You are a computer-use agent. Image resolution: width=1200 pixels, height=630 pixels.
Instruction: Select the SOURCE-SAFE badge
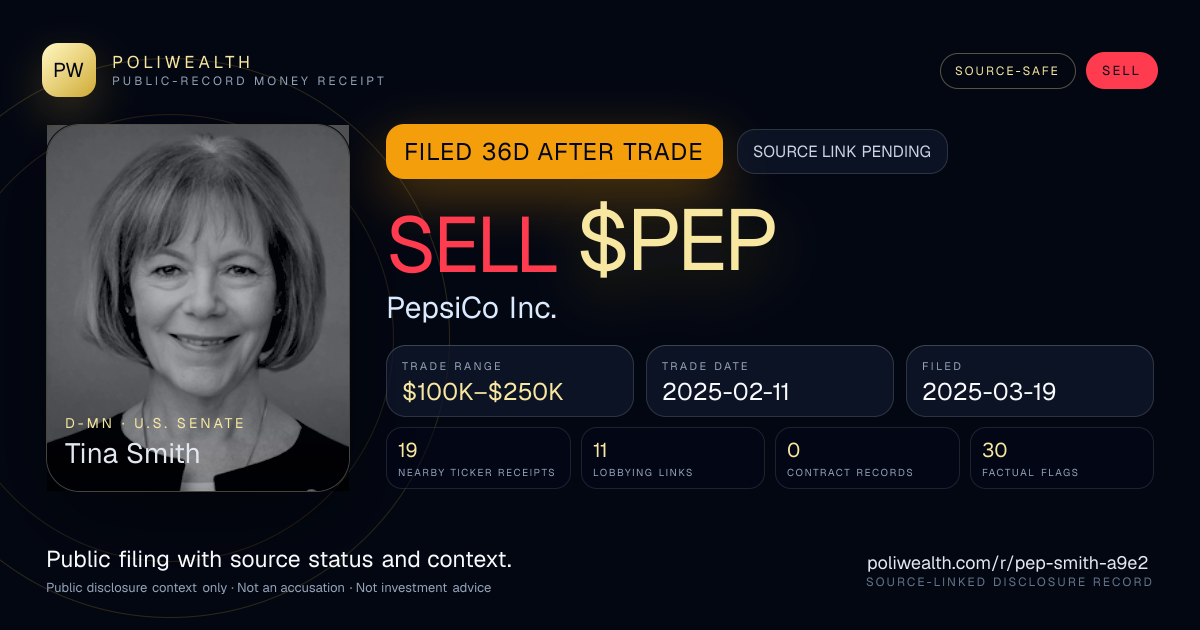[x=1007, y=71]
